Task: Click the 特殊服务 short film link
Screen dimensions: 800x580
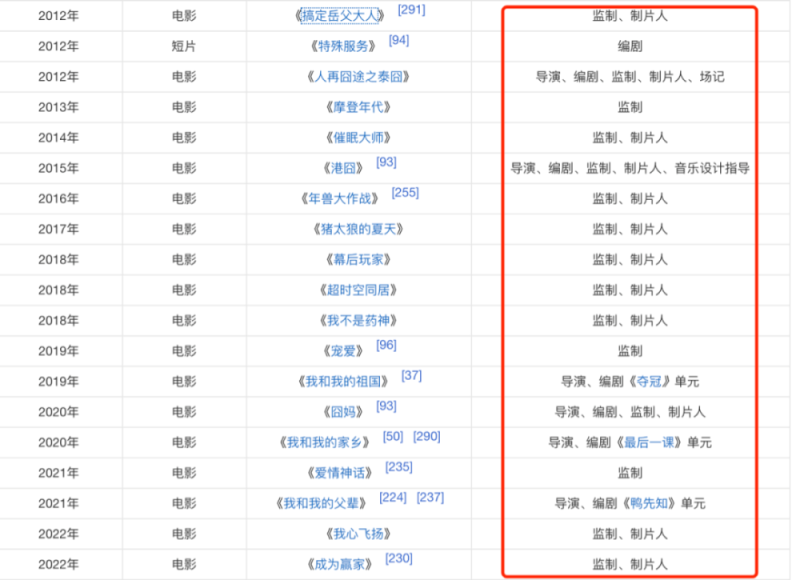Action: tap(343, 46)
